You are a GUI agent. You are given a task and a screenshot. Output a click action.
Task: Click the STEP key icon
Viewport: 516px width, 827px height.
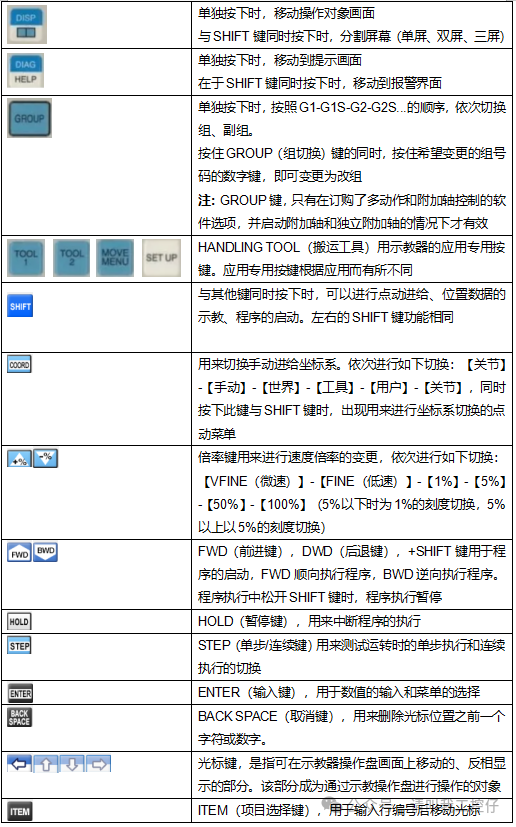pos(20,646)
